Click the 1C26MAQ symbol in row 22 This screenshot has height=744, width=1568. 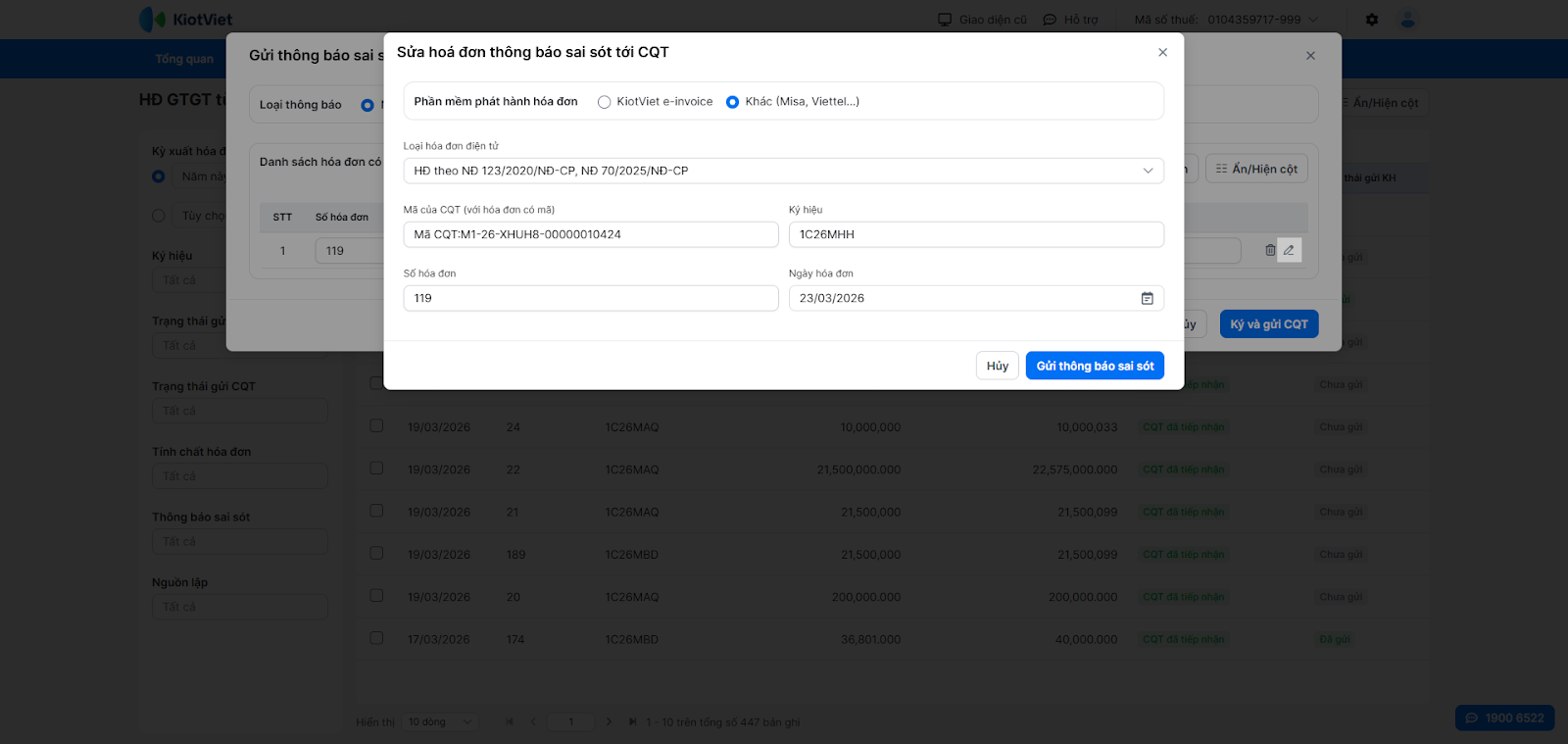point(632,470)
